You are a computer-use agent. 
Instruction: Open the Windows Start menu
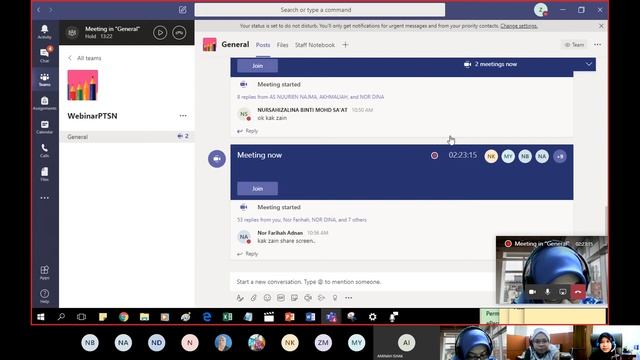(x=41, y=317)
